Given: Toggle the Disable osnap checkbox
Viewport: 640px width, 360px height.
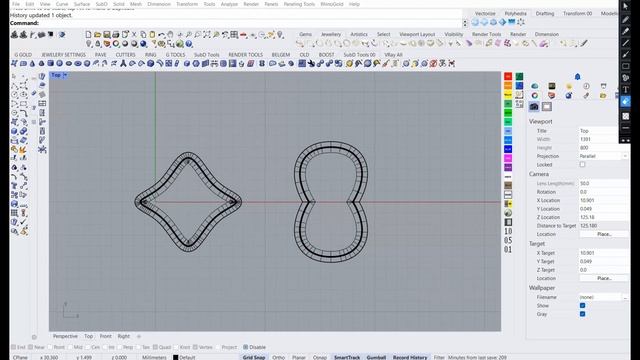Looking at the screenshot, I should pyautogui.click(x=246, y=347).
